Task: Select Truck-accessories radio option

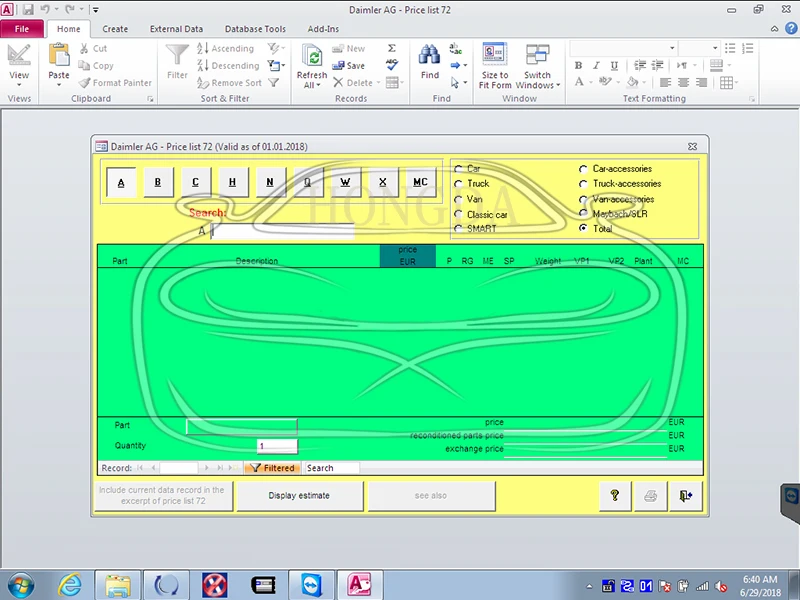Action: 583,184
